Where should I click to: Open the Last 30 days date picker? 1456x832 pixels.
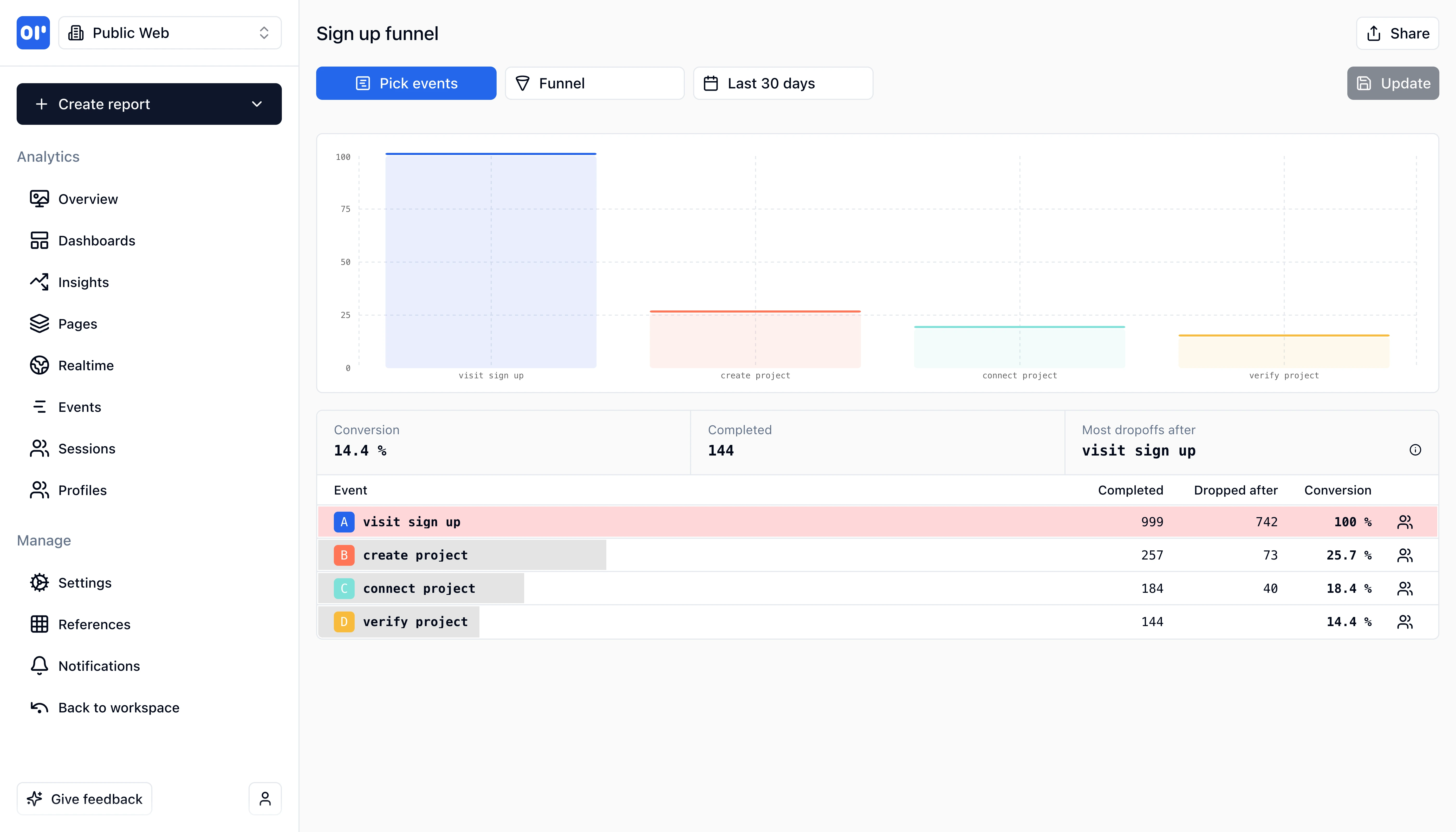click(782, 83)
